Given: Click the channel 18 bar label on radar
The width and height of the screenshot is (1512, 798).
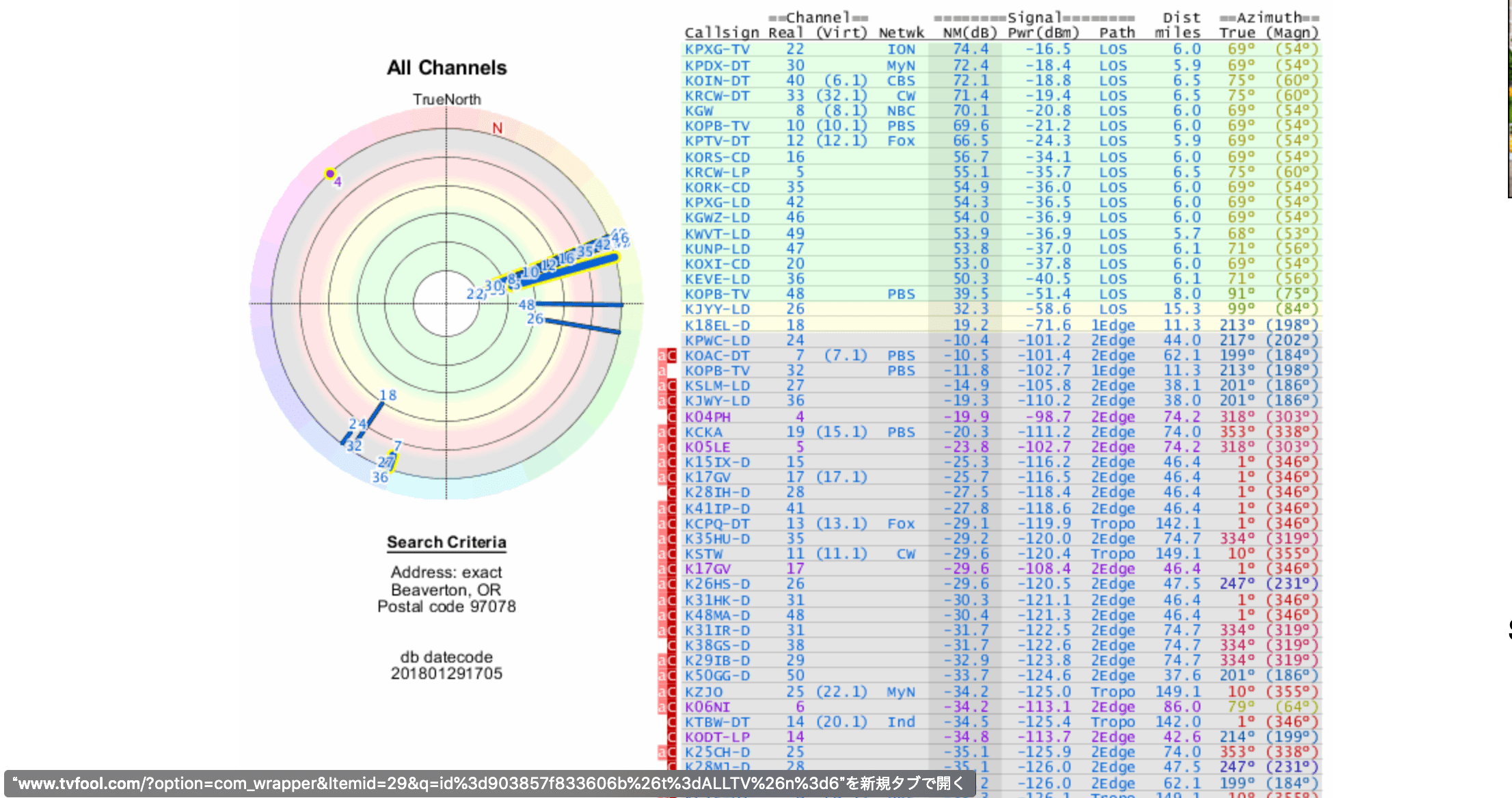Looking at the screenshot, I should click(x=388, y=395).
